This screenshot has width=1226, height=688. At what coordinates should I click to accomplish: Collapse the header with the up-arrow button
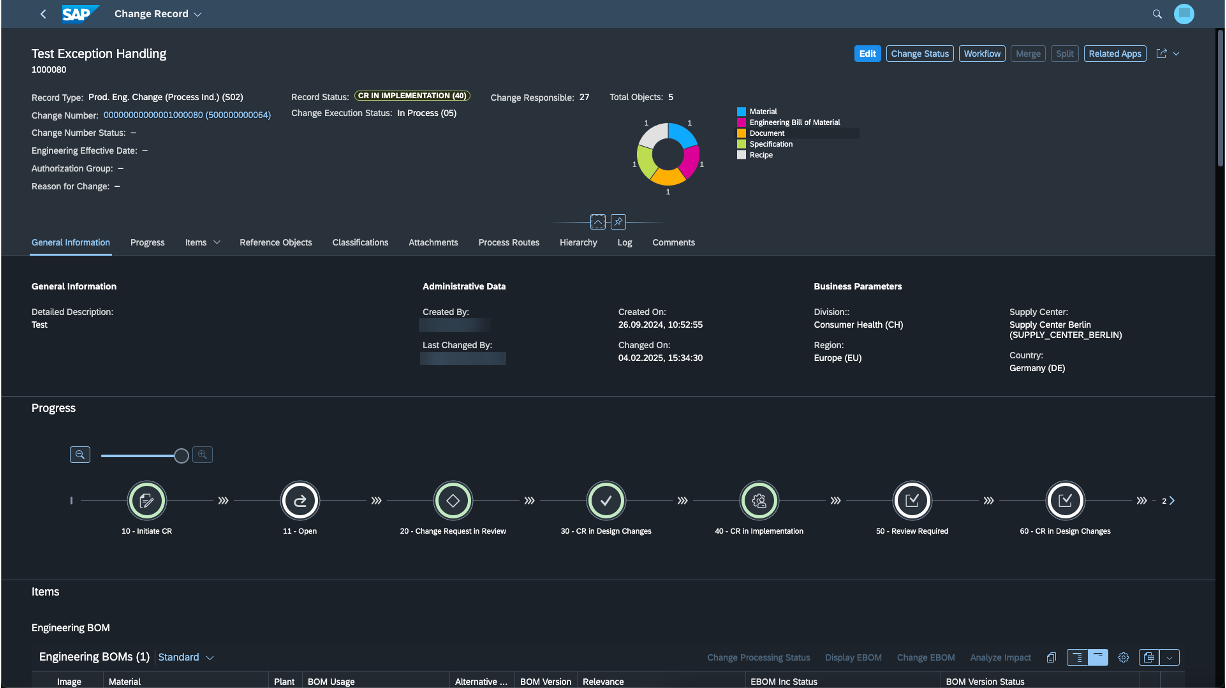[x=598, y=222]
